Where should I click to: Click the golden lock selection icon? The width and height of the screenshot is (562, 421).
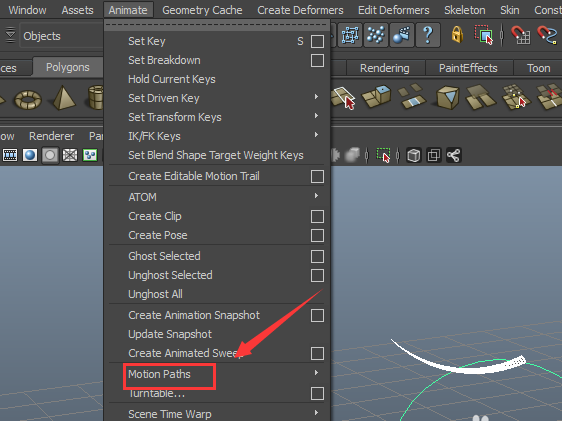[x=457, y=35]
